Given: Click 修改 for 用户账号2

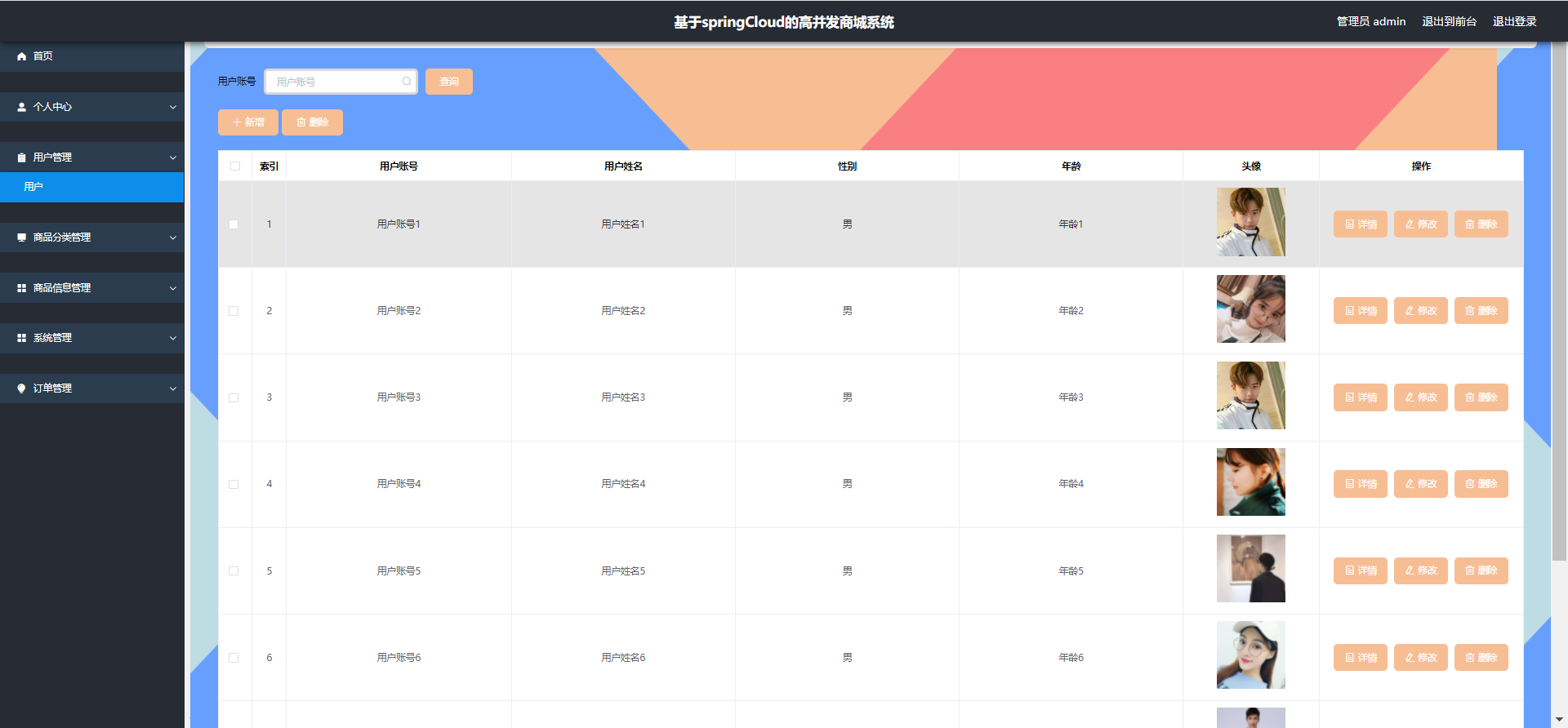Looking at the screenshot, I should coord(1421,311).
